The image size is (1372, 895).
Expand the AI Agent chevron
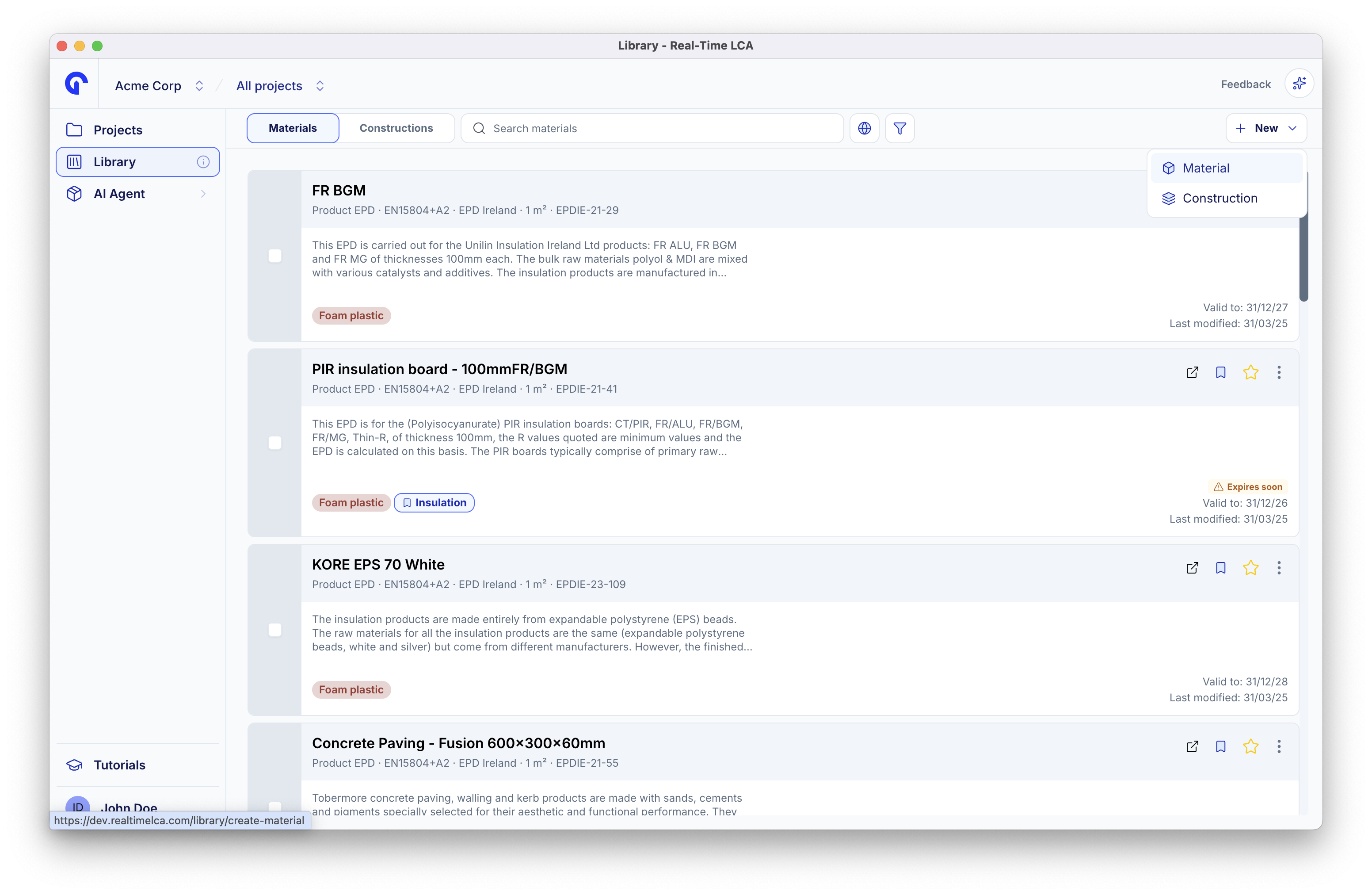(203, 194)
